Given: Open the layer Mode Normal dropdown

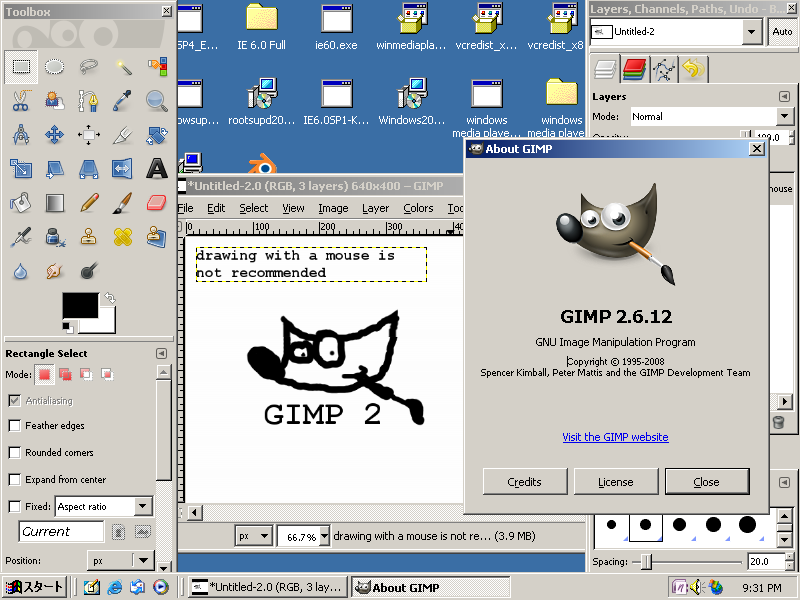Looking at the screenshot, I should pos(711,116).
